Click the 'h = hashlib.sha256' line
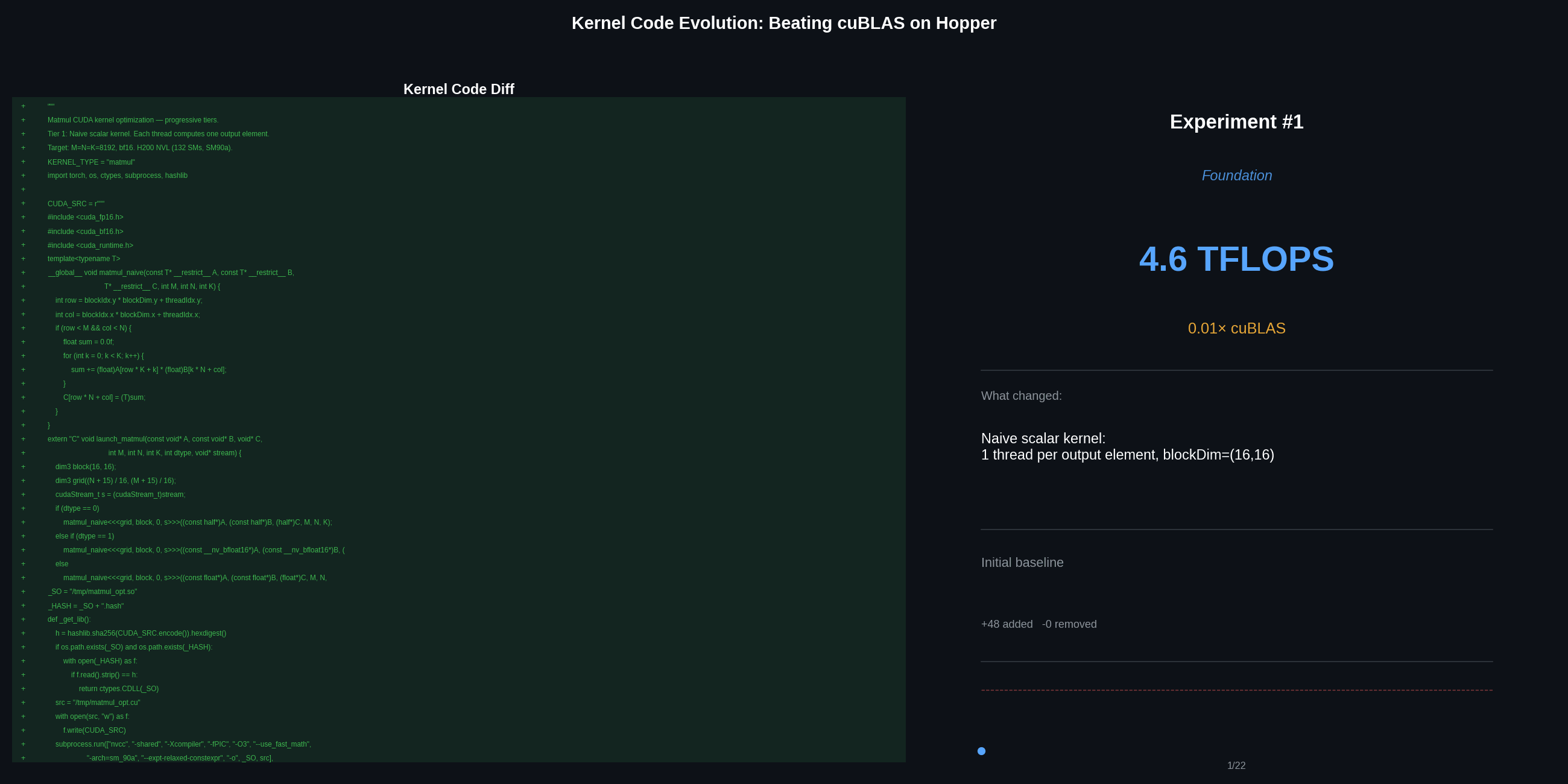1568x784 pixels. [141, 634]
